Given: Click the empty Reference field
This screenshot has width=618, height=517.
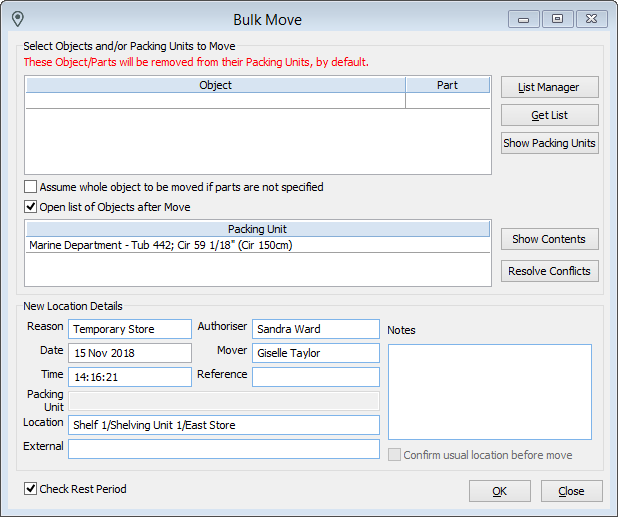Looking at the screenshot, I should (x=316, y=377).
